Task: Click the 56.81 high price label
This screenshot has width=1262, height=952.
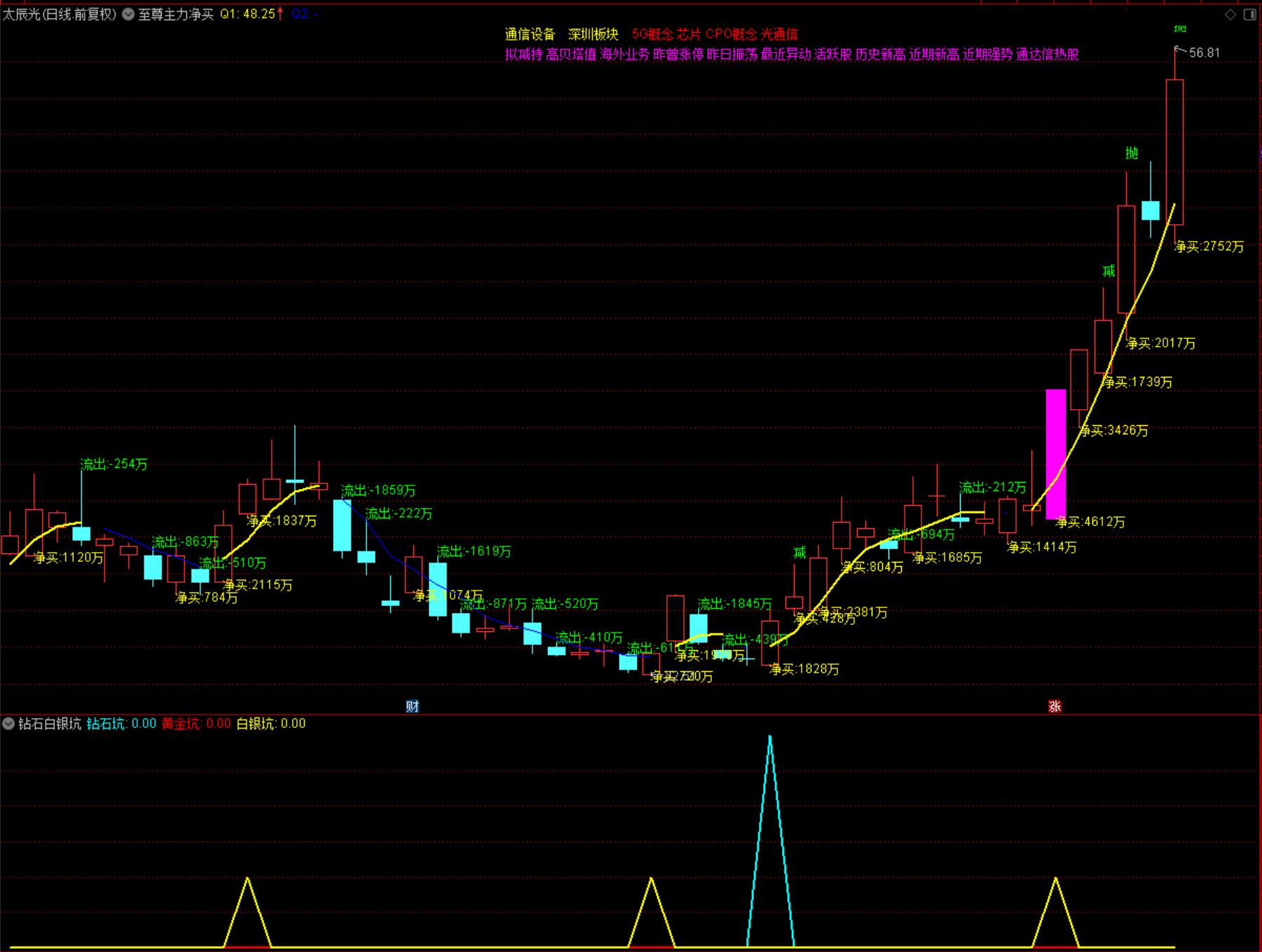Action: coord(1205,53)
